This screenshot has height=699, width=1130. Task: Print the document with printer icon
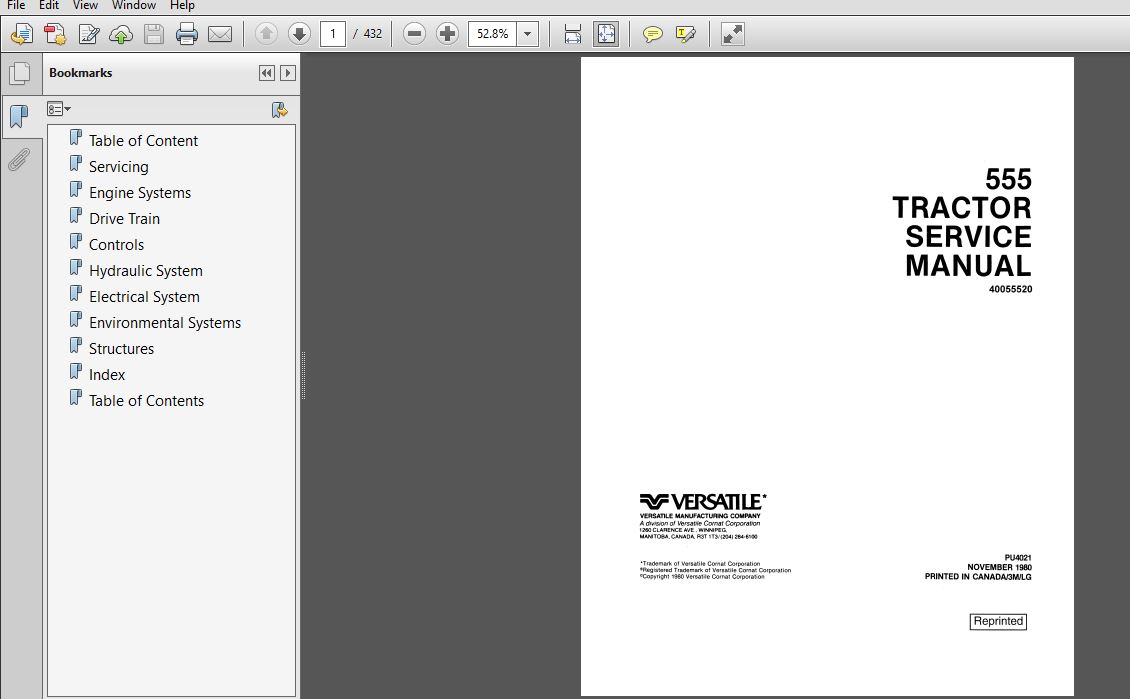pos(187,34)
